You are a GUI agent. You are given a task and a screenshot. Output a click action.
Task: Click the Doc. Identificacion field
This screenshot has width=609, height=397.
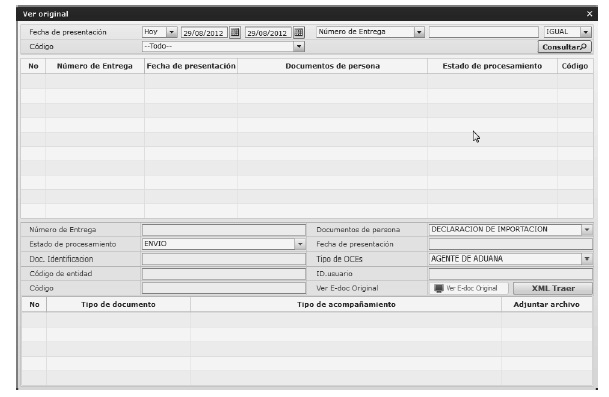pyautogui.click(x=224, y=259)
